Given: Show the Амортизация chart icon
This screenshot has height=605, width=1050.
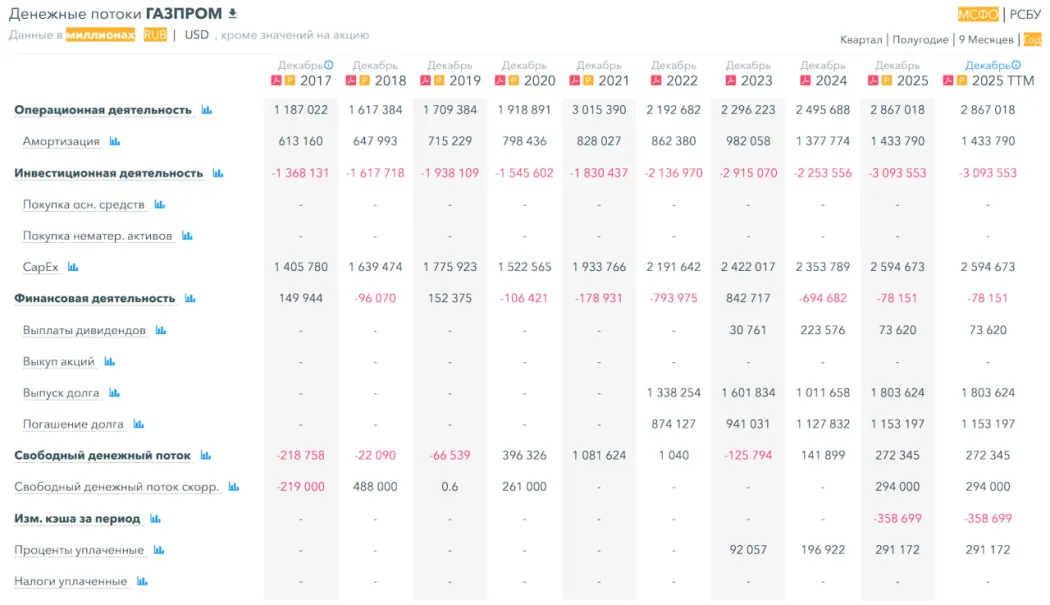Looking at the screenshot, I should (115, 141).
